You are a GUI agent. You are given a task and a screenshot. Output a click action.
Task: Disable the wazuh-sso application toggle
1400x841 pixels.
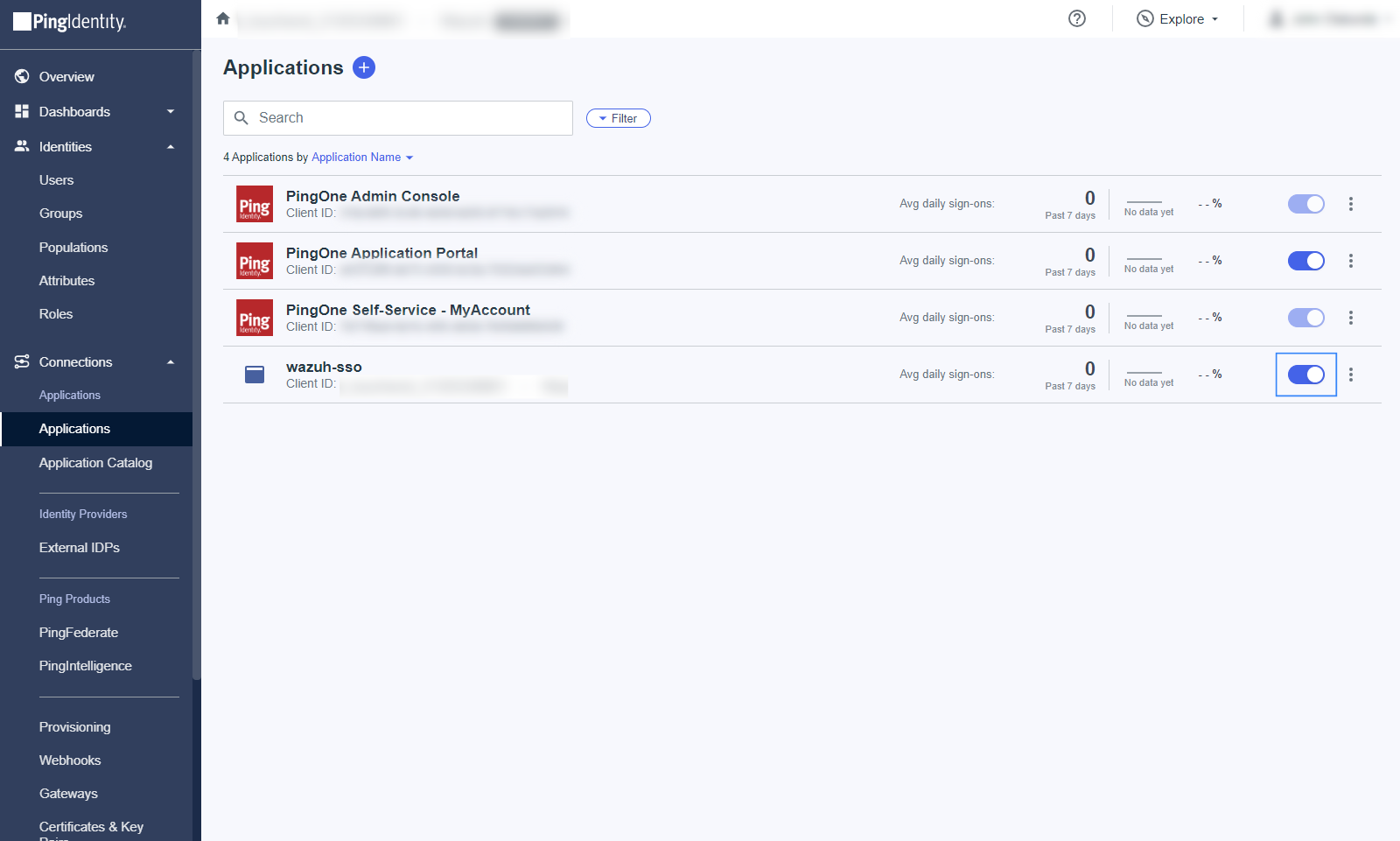(x=1305, y=375)
